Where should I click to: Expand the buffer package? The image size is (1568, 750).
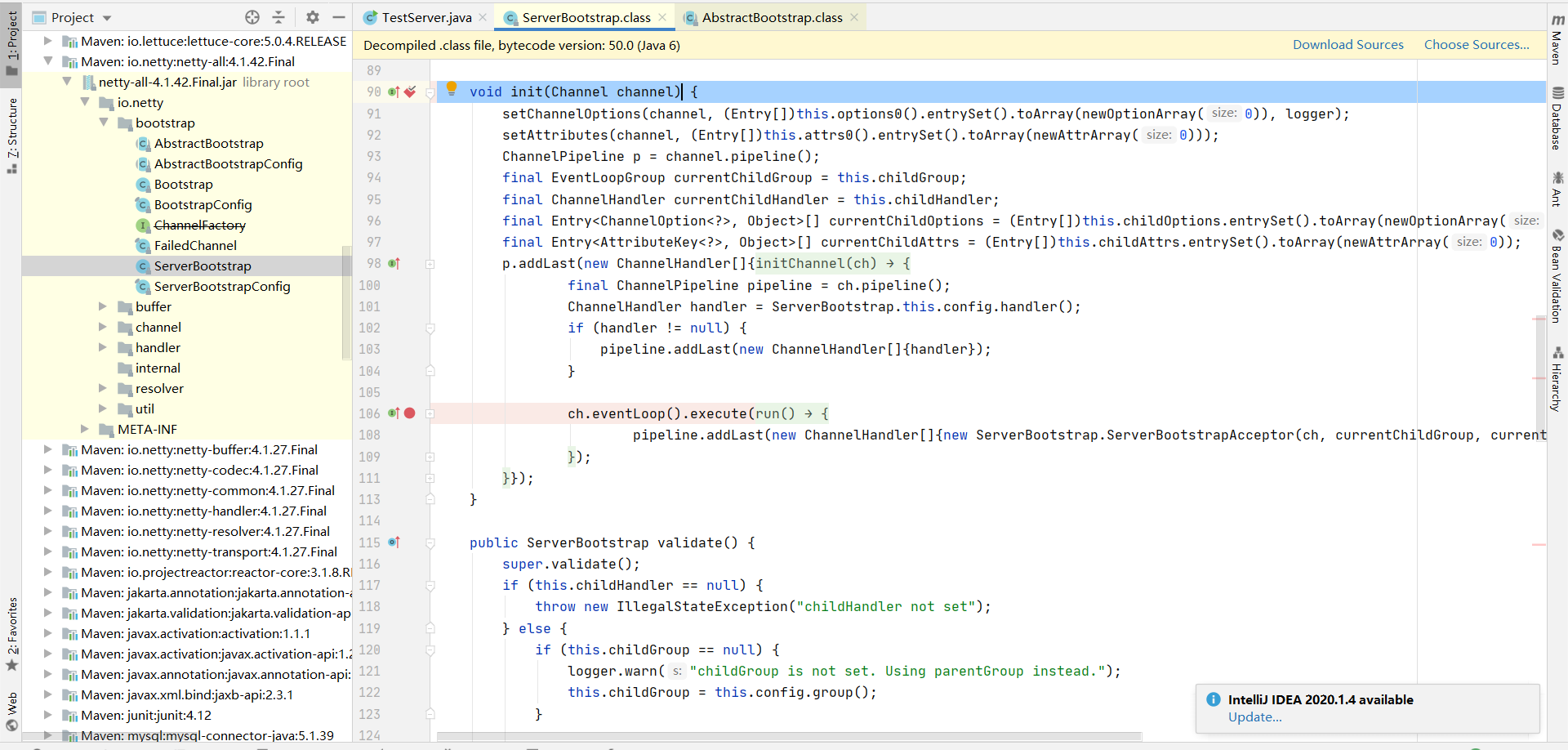tap(103, 306)
